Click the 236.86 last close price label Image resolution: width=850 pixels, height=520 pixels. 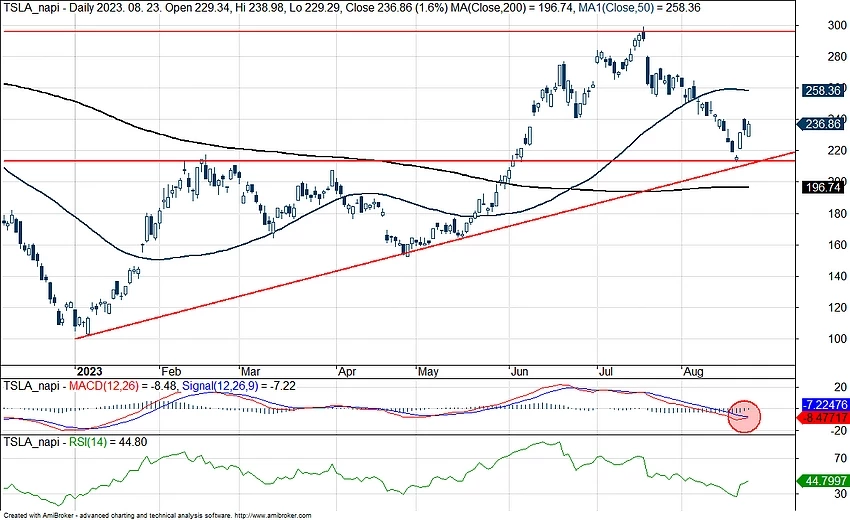823,124
